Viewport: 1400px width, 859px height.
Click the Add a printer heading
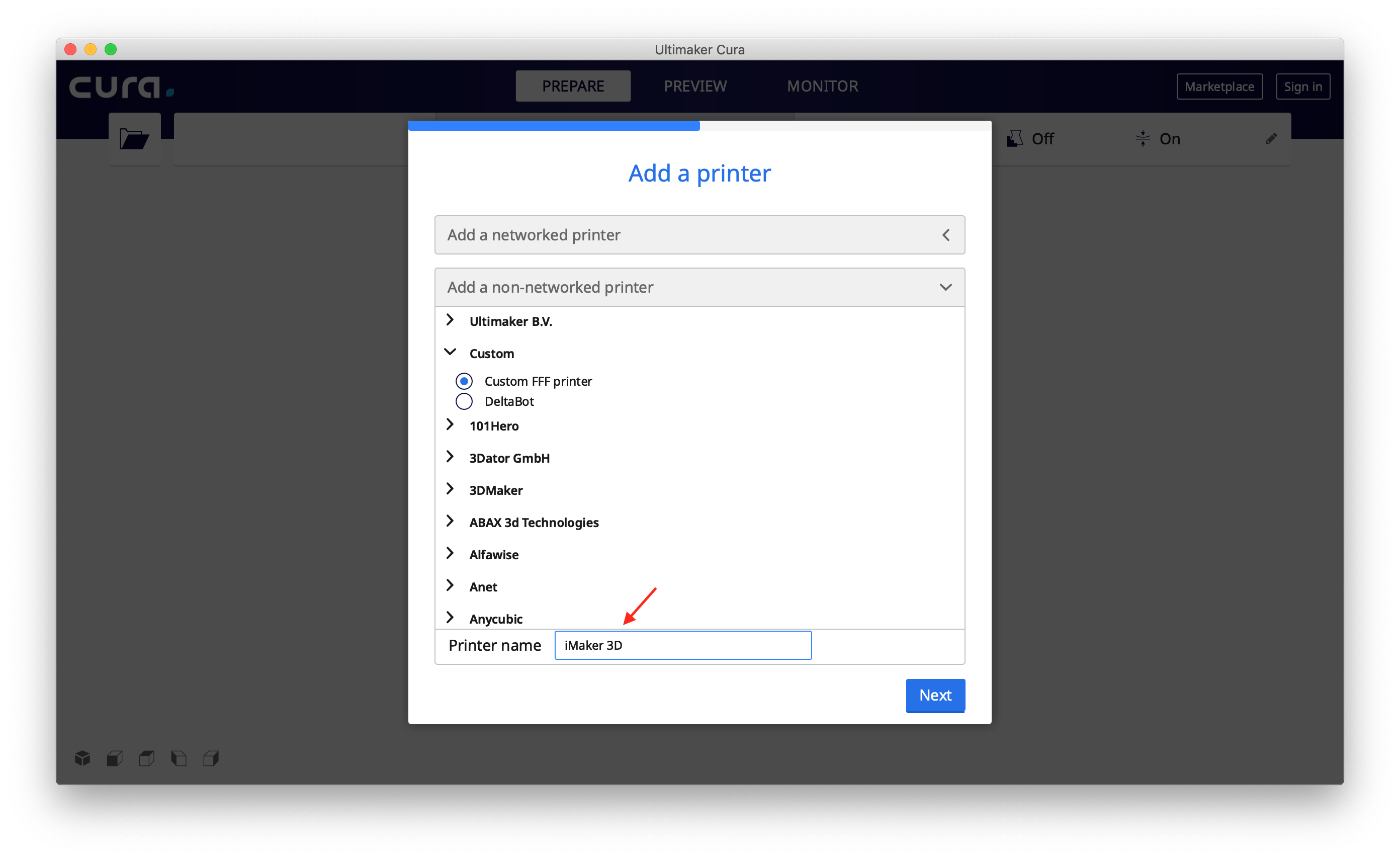[x=699, y=174]
